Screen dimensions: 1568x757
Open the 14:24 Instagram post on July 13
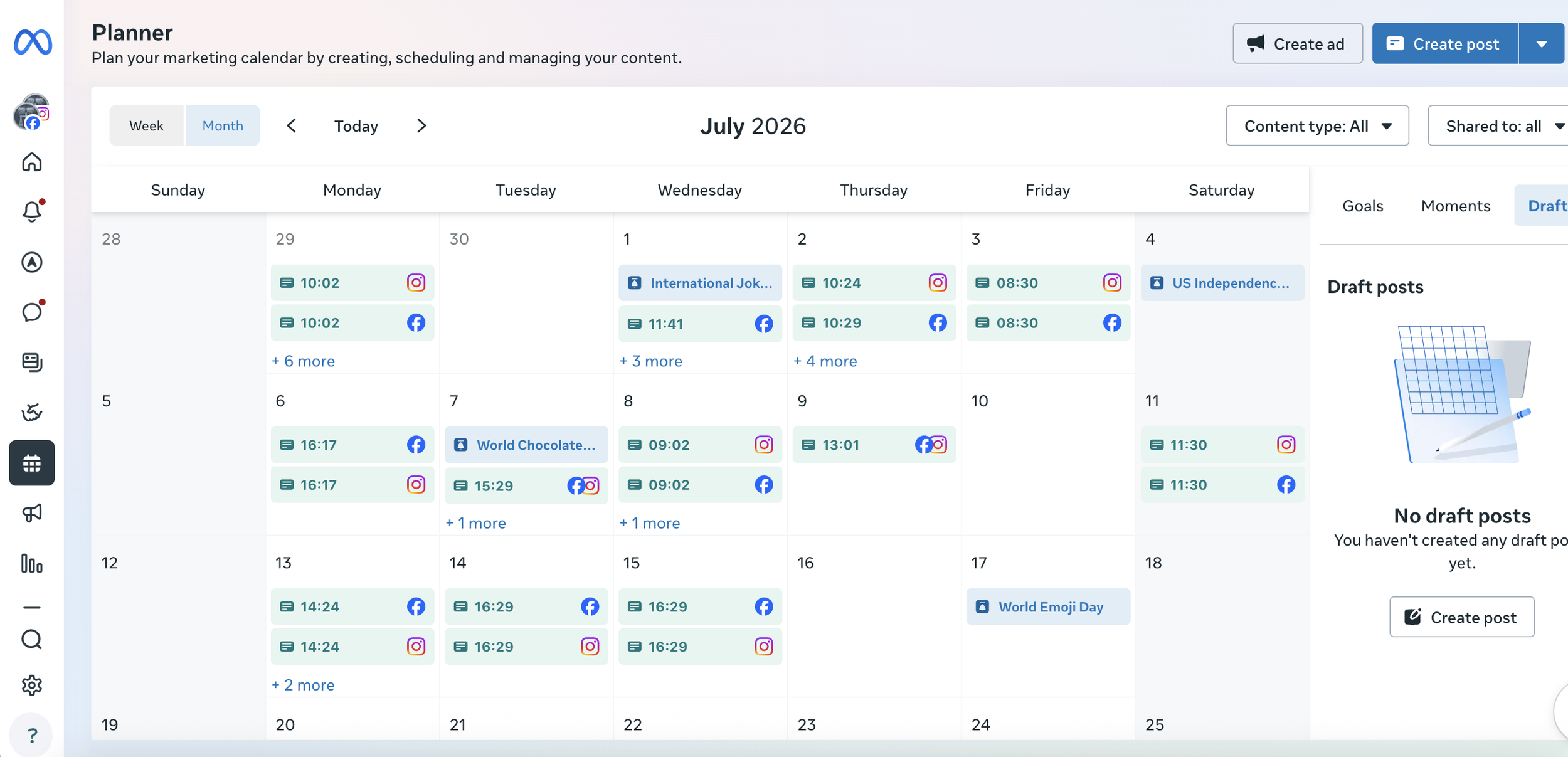352,647
